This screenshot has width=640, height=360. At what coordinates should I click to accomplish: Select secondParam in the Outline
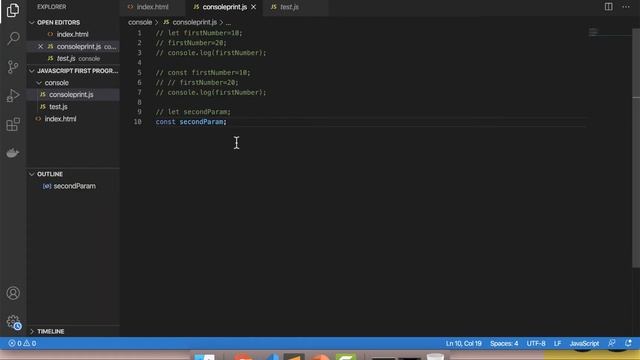click(x=73, y=186)
